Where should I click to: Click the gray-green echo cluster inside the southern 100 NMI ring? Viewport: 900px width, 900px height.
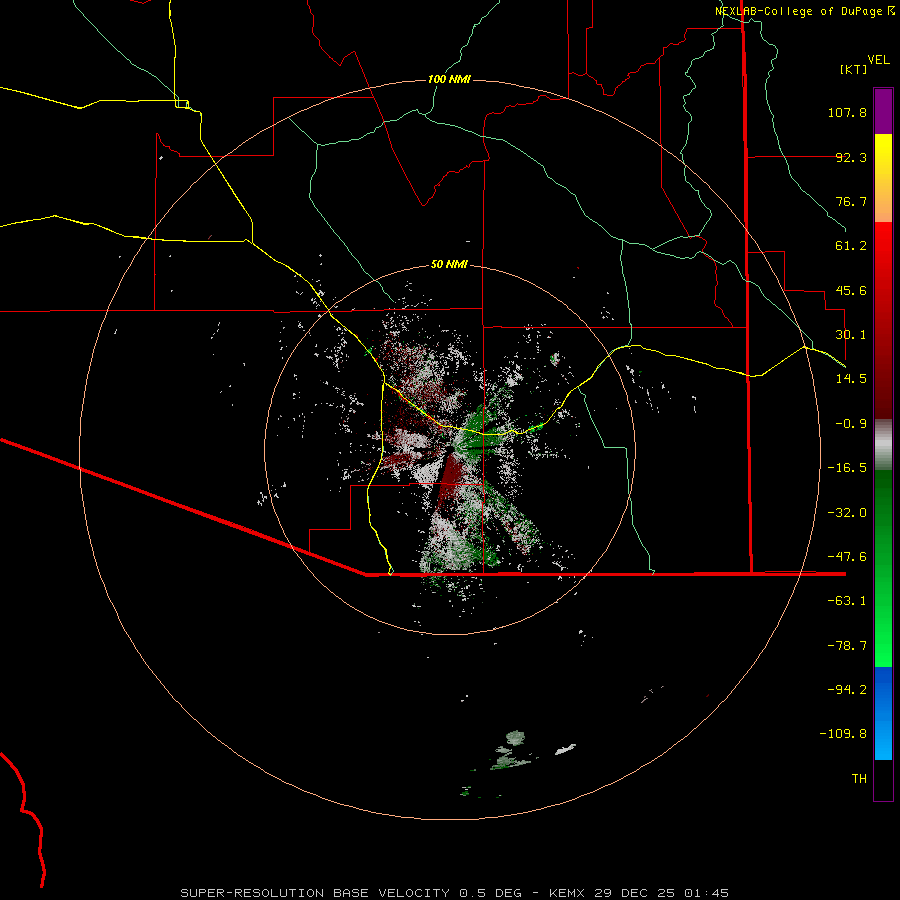pyautogui.click(x=513, y=751)
